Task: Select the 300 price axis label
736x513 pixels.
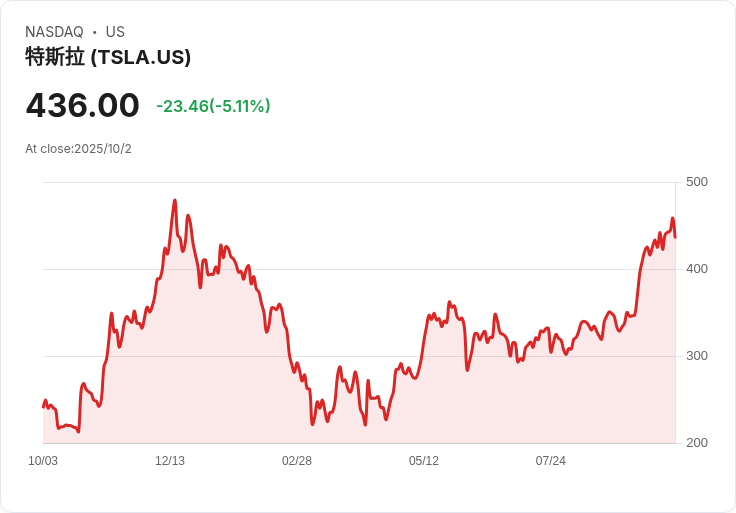Action: click(x=697, y=356)
